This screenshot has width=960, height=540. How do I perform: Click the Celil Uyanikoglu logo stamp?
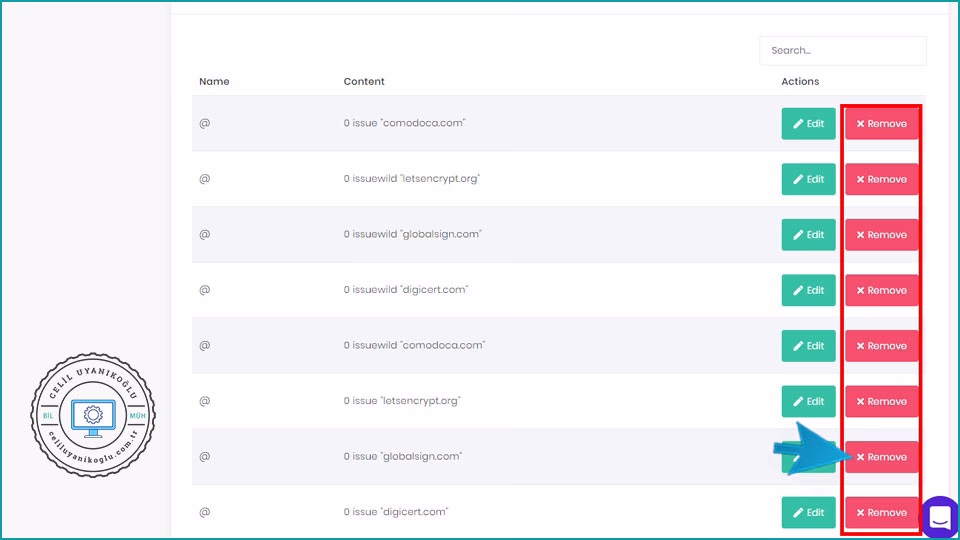coord(94,415)
